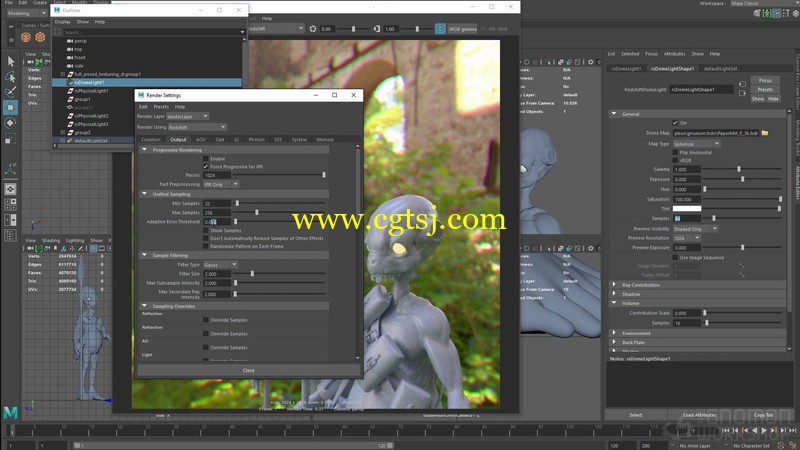
Task: Click first orange sphere shelf icon
Action: 26,37
